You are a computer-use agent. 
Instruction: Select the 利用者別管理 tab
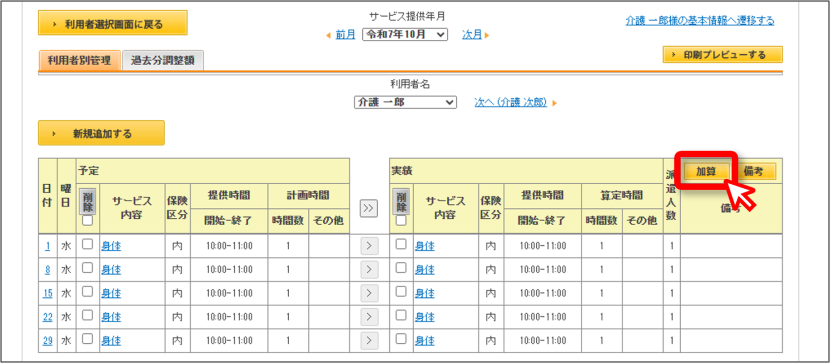tap(79, 60)
